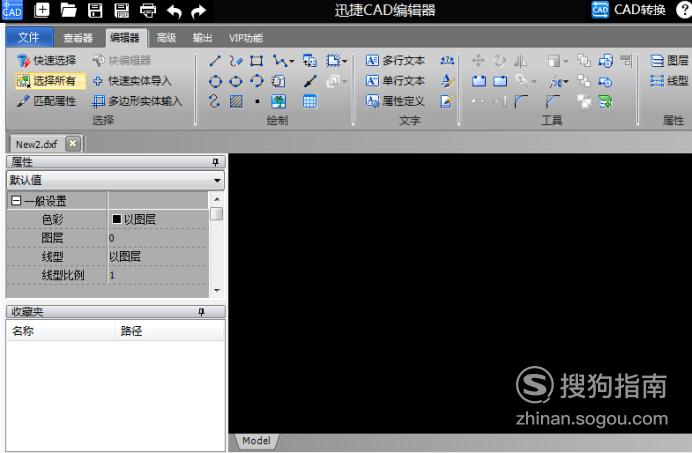
Task: Click the Save As PDF icon
Action: pyautogui.click(x=121, y=10)
